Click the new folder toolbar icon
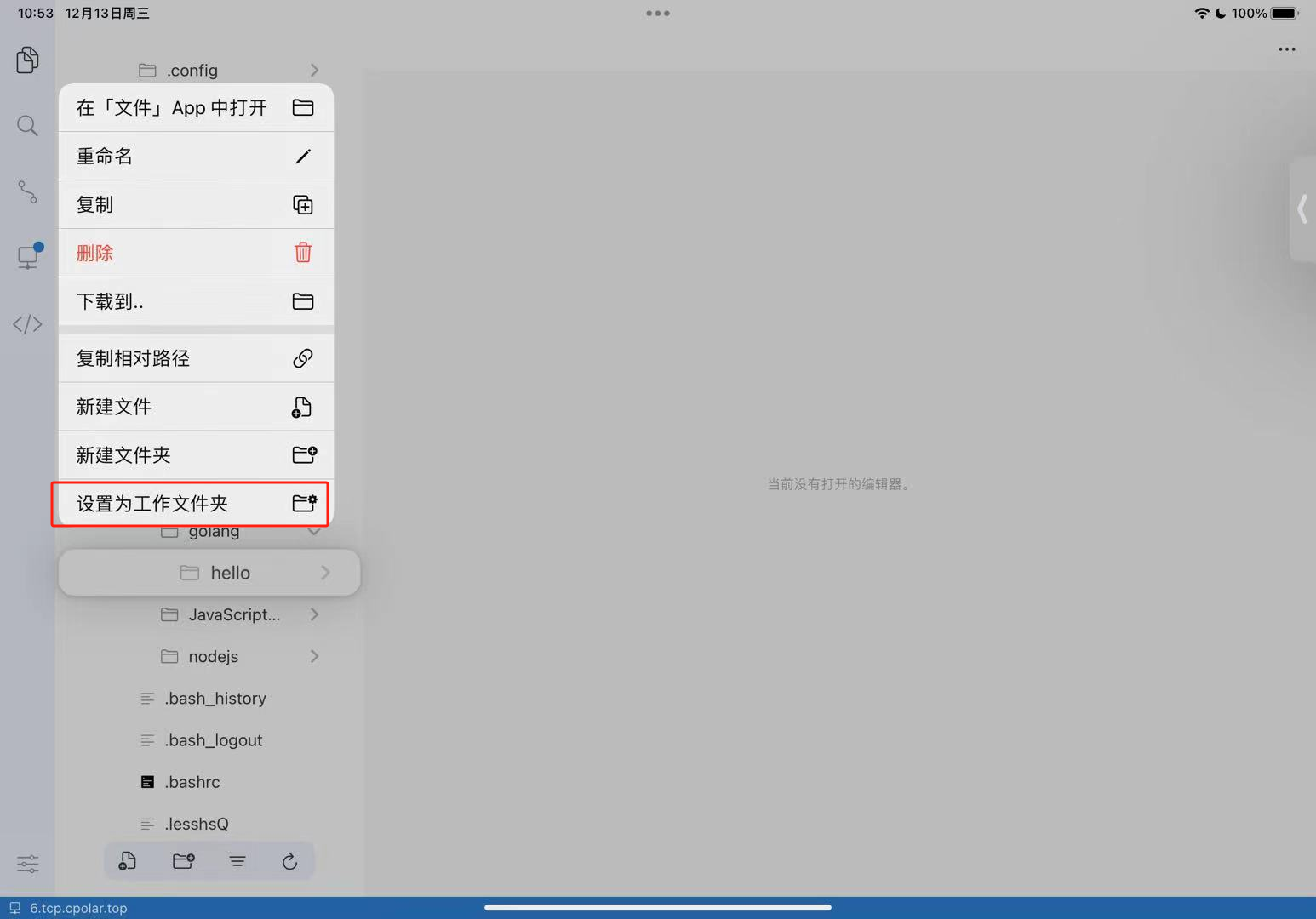This screenshot has width=1316, height=919. pos(183,861)
